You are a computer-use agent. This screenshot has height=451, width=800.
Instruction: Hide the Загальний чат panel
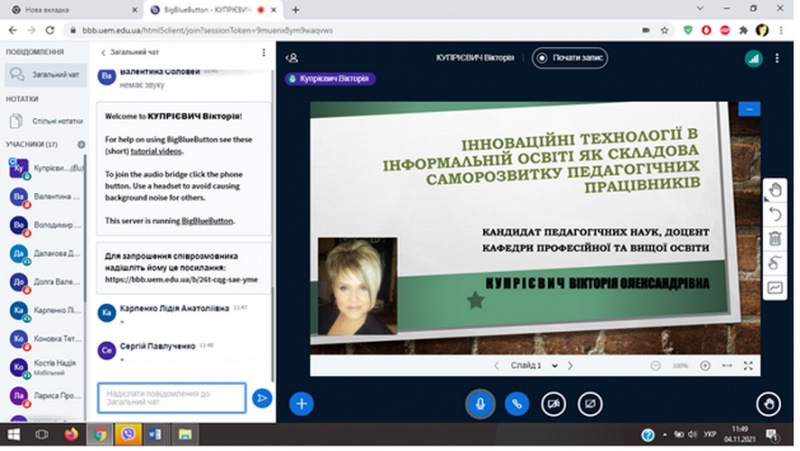coord(130,52)
